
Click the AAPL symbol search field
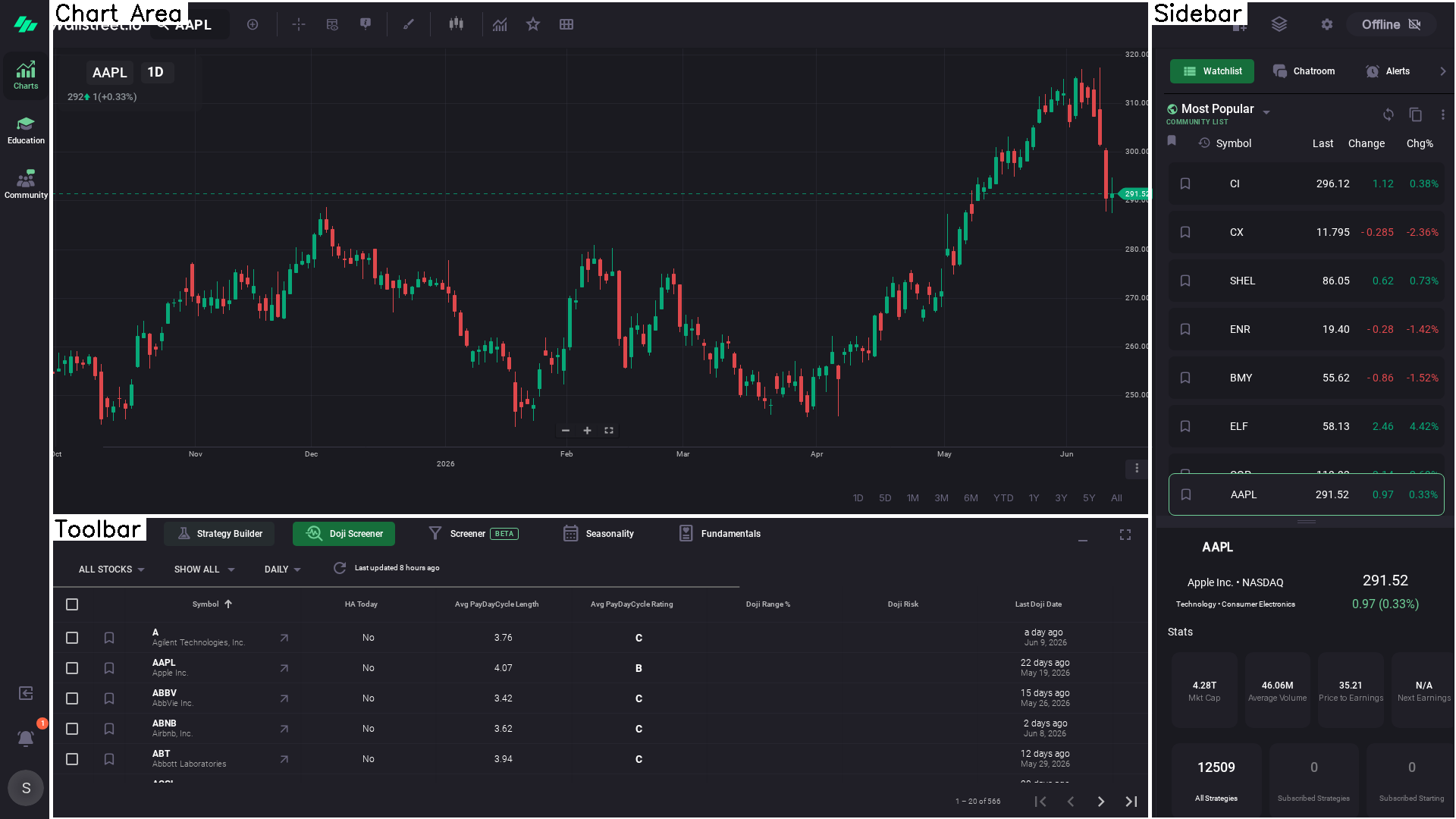190,24
